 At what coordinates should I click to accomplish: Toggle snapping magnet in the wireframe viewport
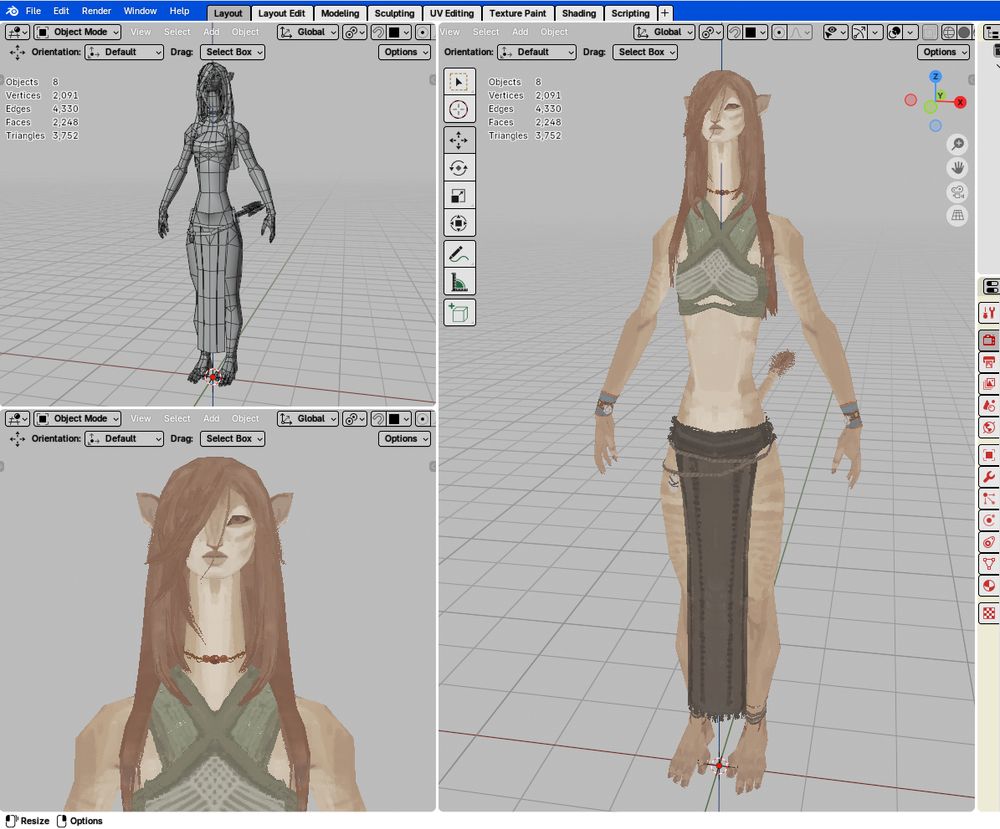pyautogui.click(x=378, y=32)
